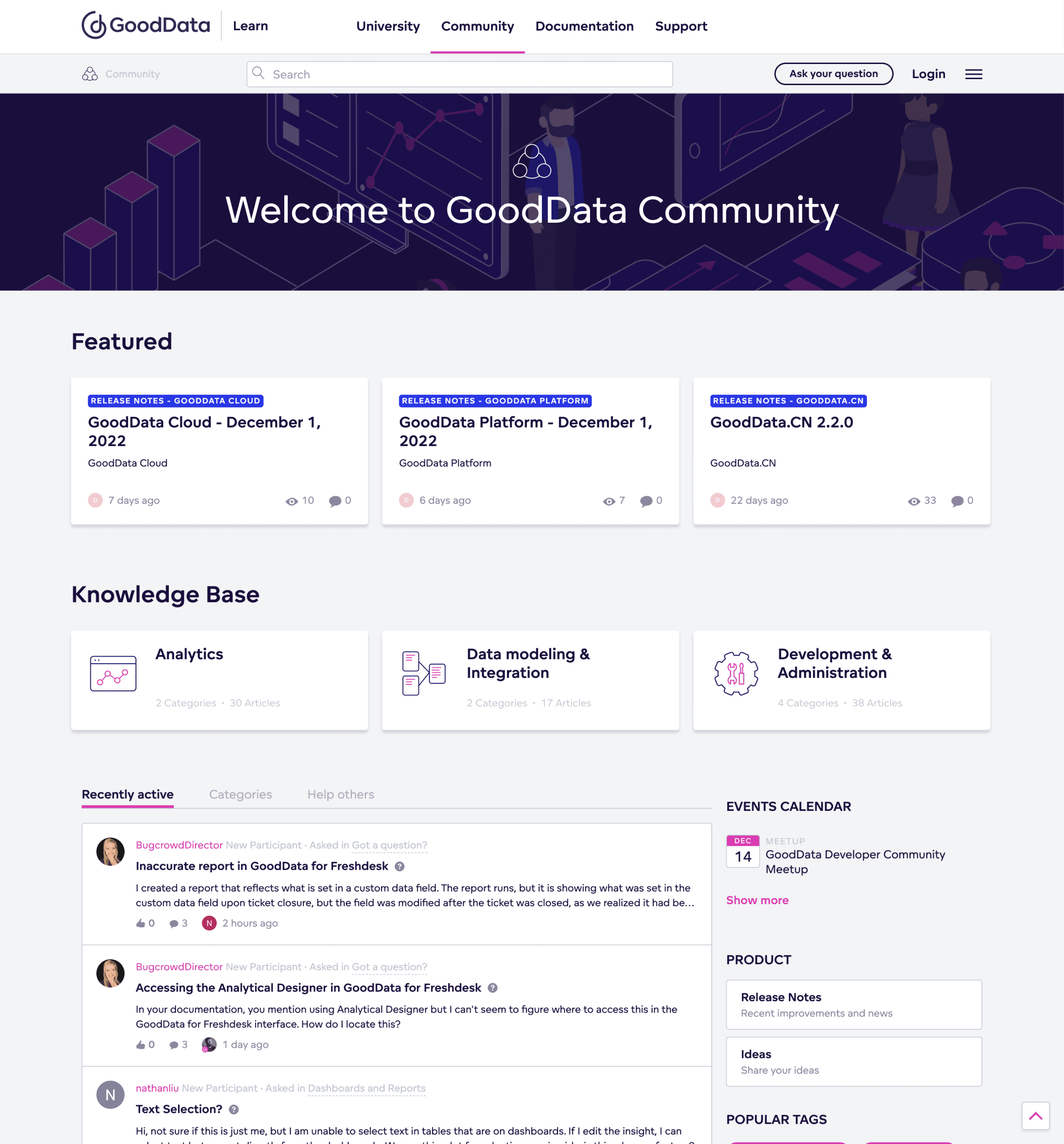The image size is (1064, 1144).
Task: Click Data modeling & Integration icon
Action: point(423,673)
